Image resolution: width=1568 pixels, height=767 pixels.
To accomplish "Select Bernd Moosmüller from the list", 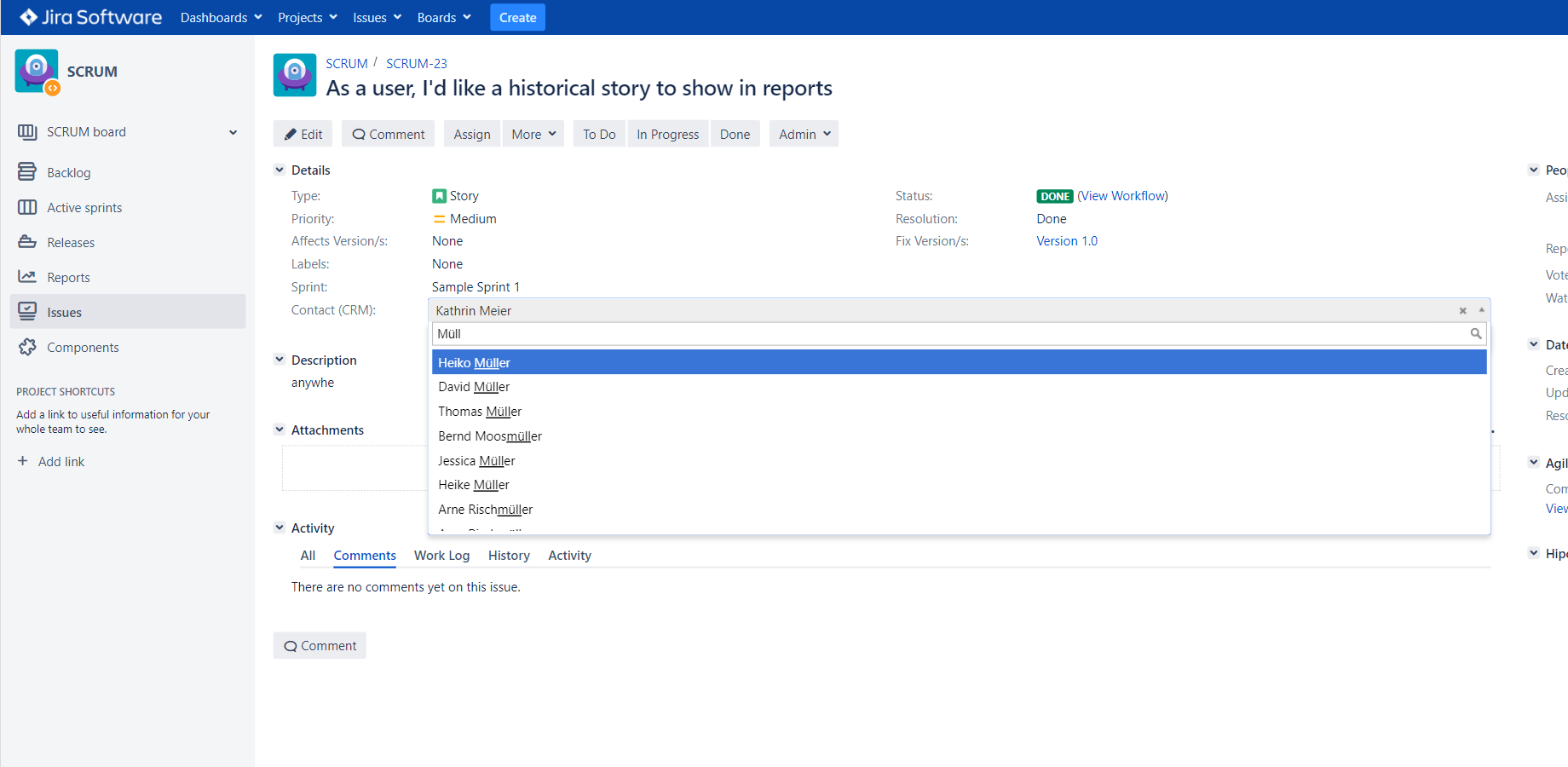I will [960, 436].
